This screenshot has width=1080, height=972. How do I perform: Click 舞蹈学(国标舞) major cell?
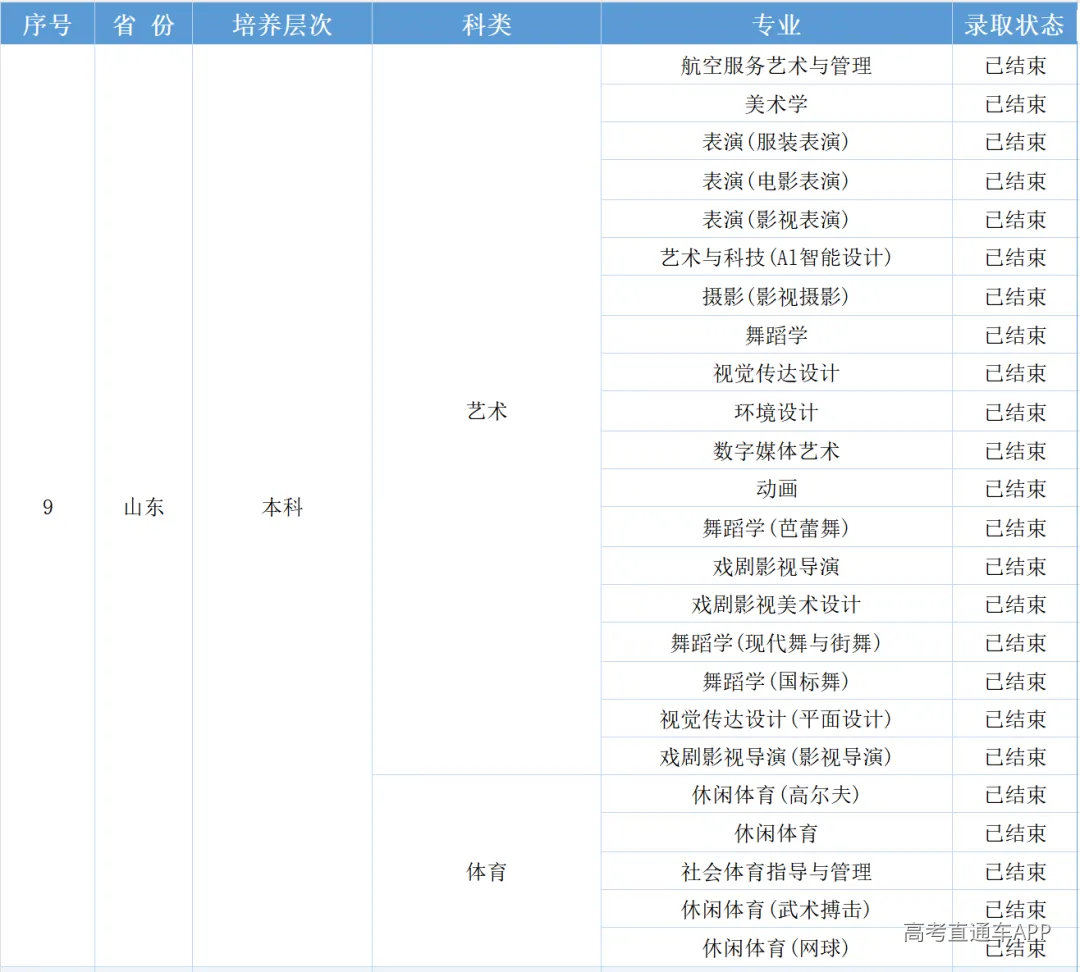point(776,682)
